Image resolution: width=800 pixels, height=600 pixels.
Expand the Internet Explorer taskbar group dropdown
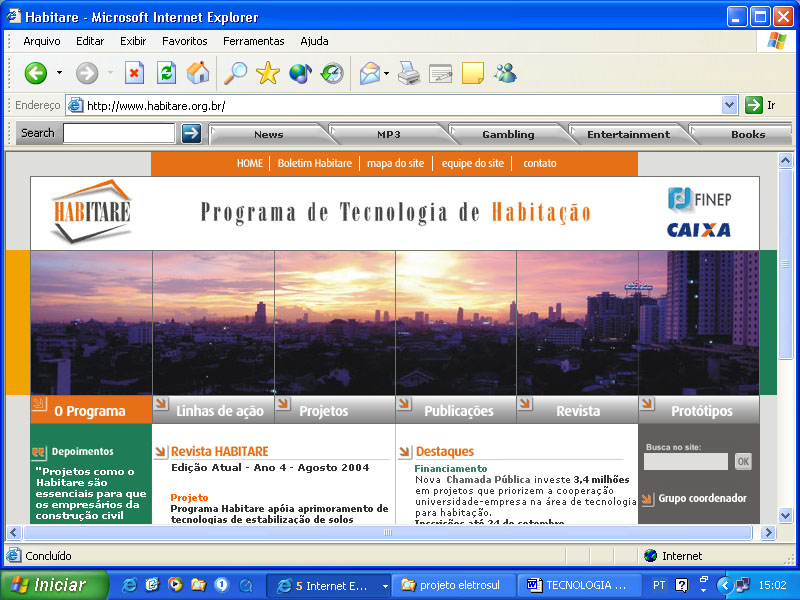tap(385, 586)
